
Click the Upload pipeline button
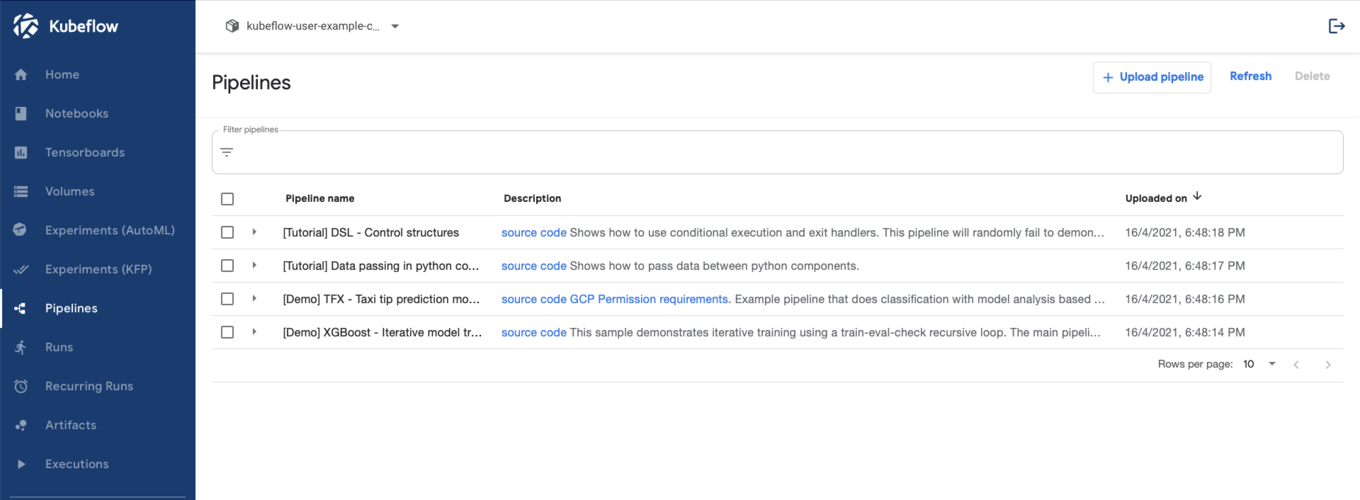[x=1151, y=77]
